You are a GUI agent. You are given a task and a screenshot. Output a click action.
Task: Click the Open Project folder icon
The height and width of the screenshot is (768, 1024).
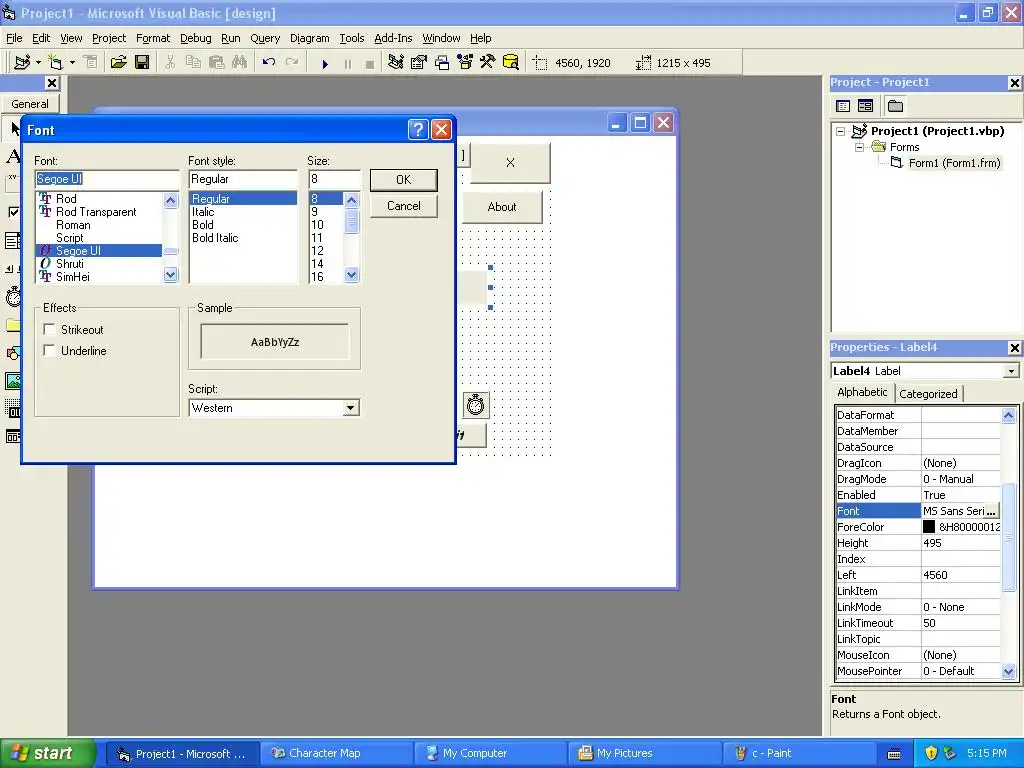coord(118,62)
